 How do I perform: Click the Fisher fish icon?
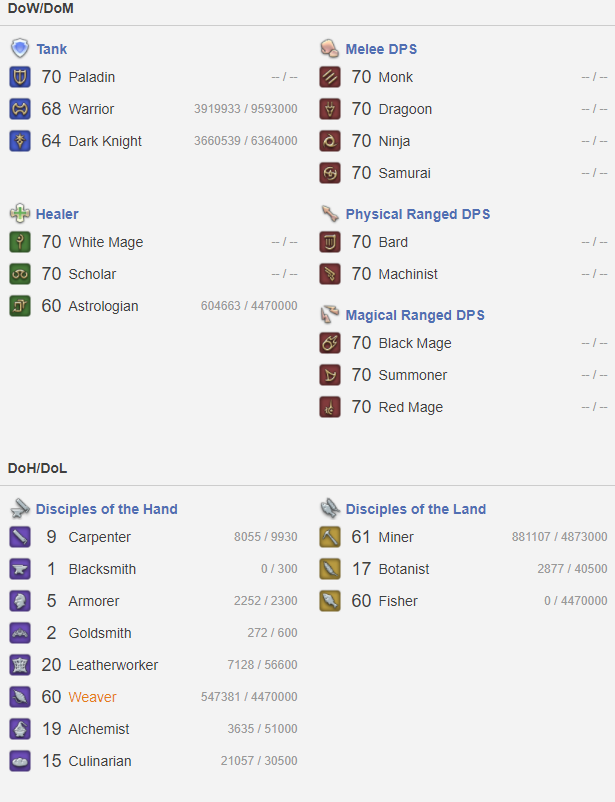(x=330, y=601)
